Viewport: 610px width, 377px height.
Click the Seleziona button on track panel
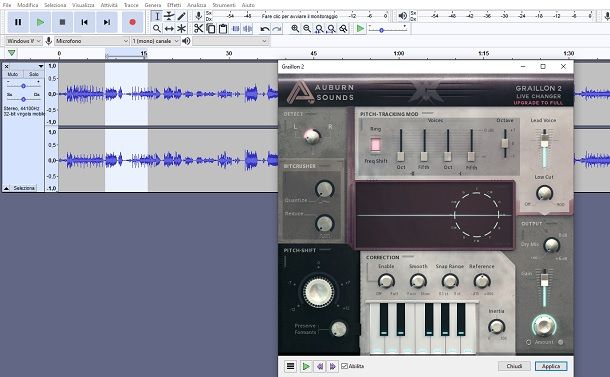(24, 188)
